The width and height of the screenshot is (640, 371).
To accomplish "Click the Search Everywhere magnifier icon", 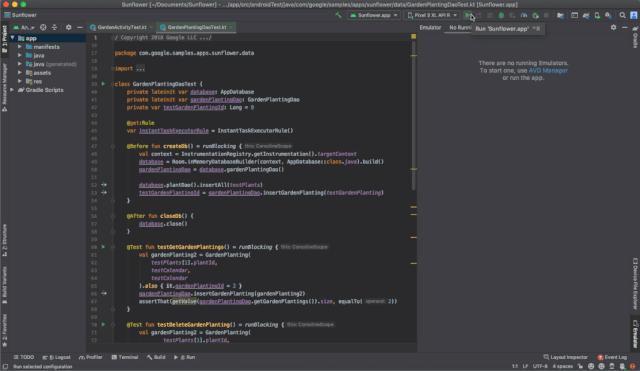I will 622,15.
